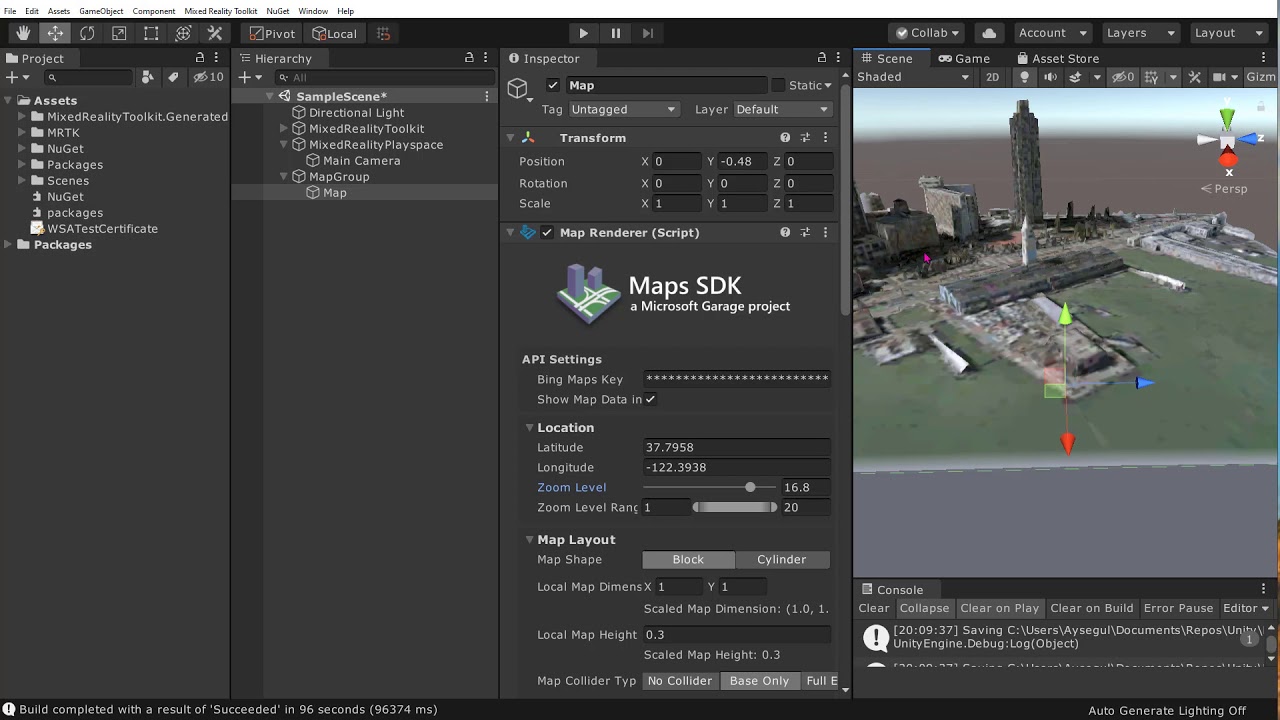Select the Rotate tool

[87, 33]
